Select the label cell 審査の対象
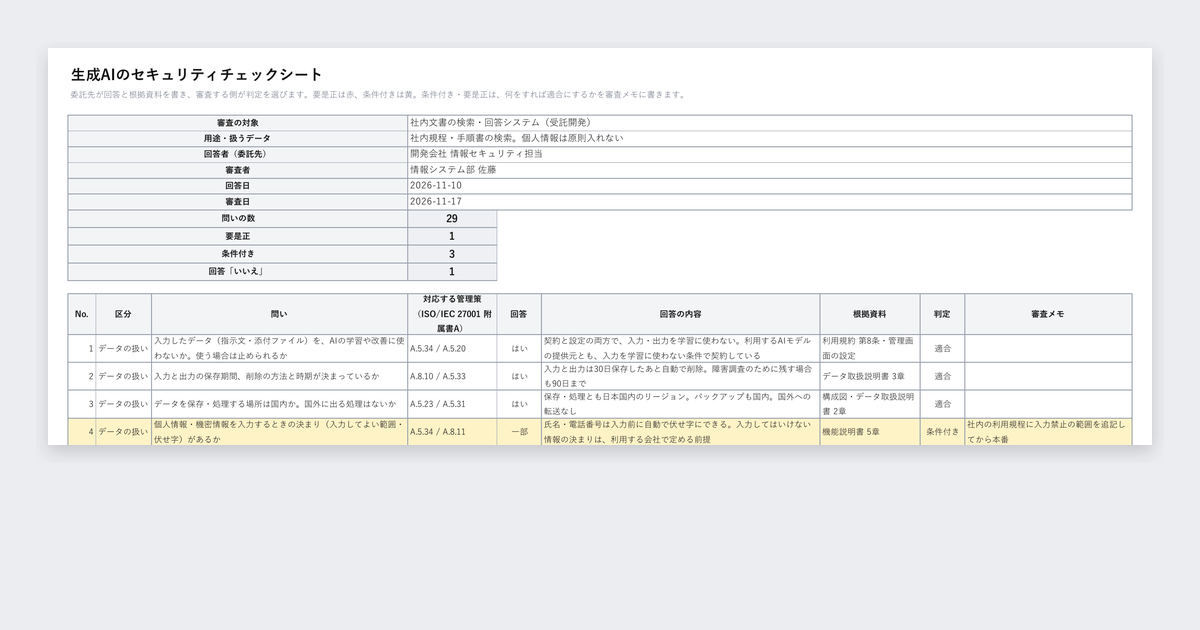Image resolution: width=1200 pixels, height=630 pixels. click(238, 123)
